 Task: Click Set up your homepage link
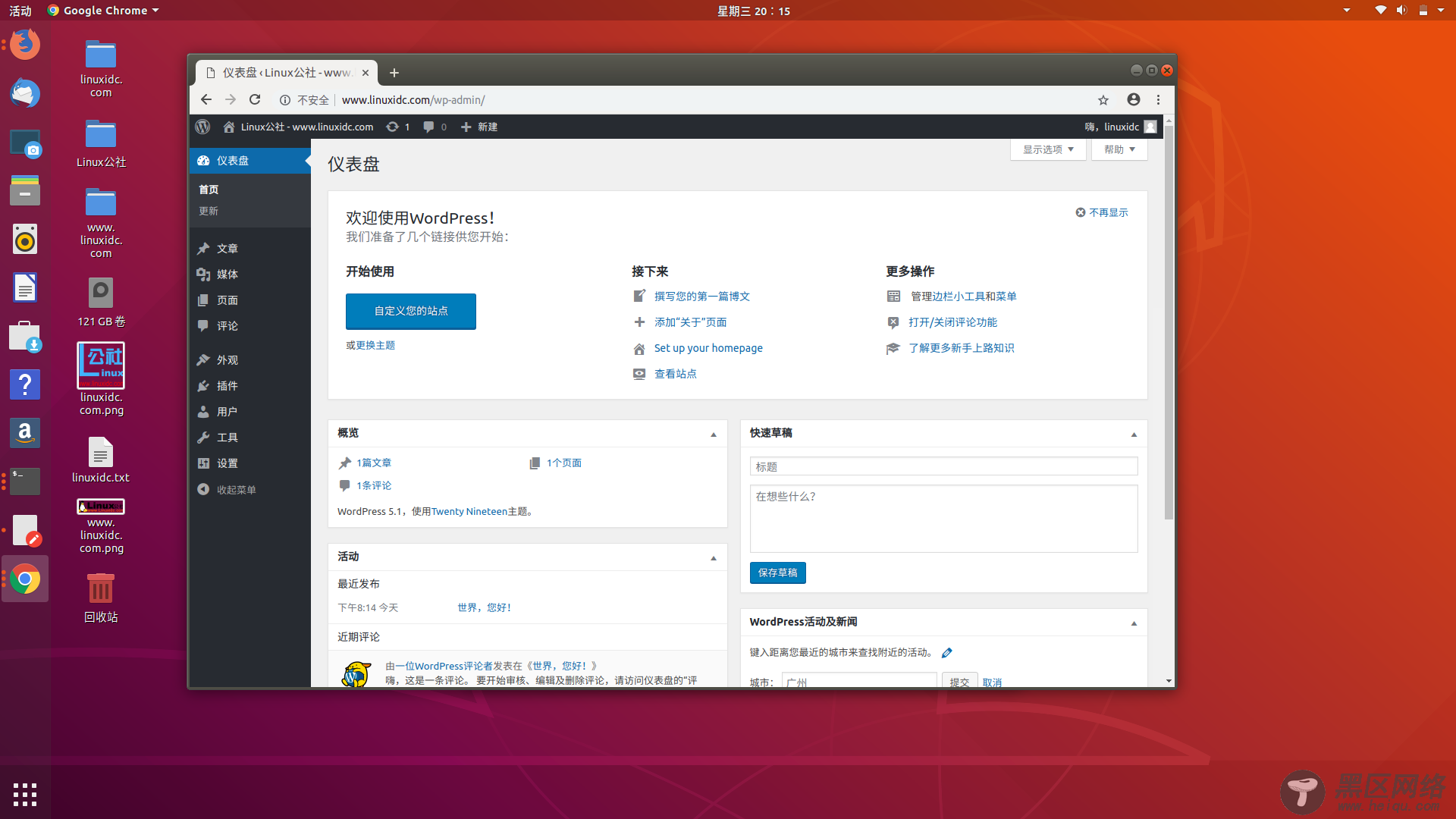(x=708, y=348)
